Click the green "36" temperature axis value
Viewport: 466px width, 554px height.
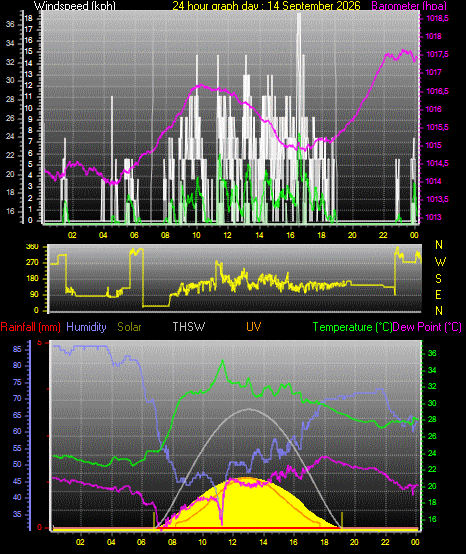pos(432,353)
